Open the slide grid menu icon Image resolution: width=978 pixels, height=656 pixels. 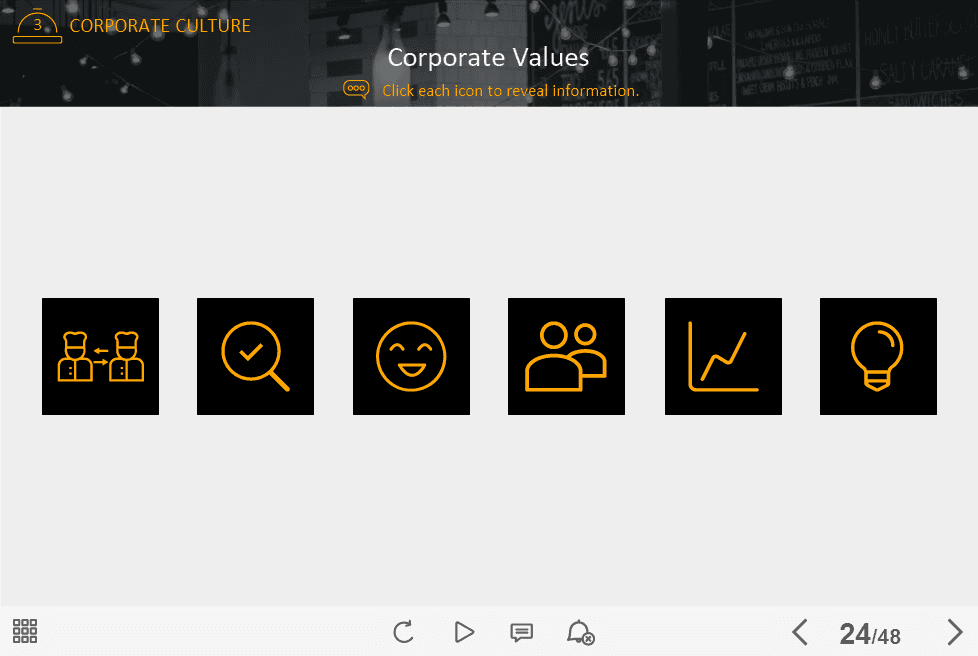(x=25, y=631)
